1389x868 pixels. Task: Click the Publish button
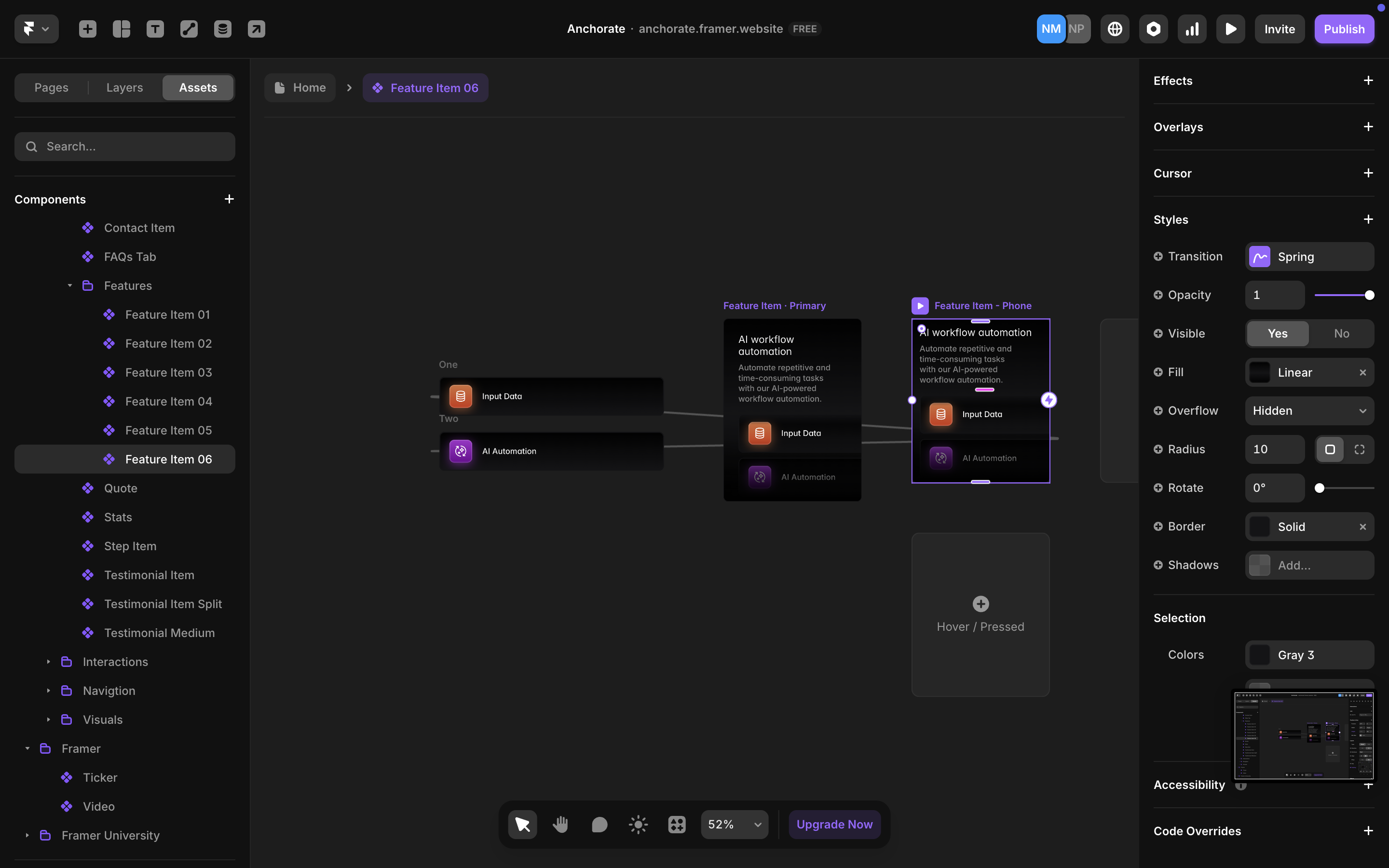[x=1344, y=29]
